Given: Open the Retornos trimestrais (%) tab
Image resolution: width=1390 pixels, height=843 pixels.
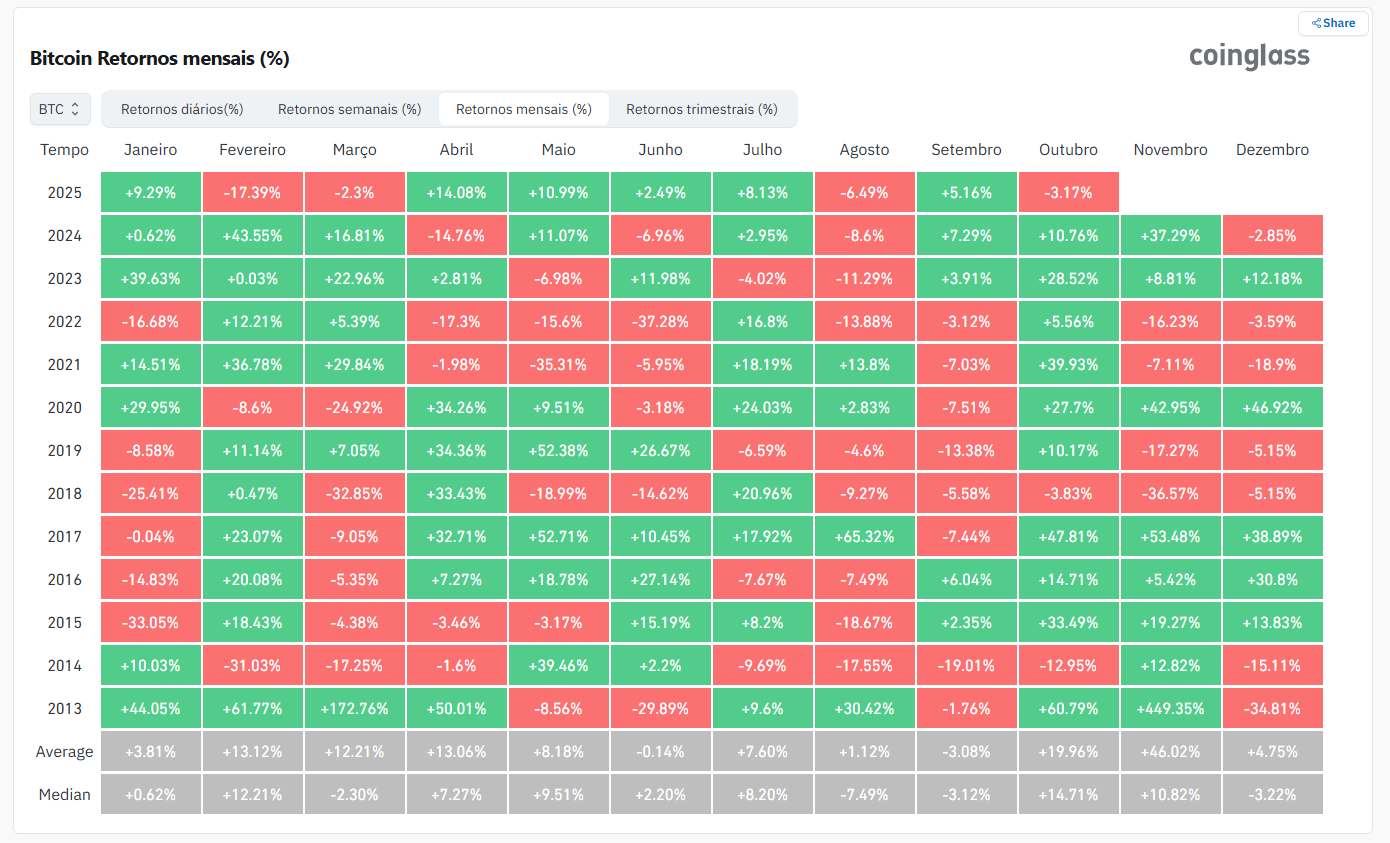Looking at the screenshot, I should pyautogui.click(x=701, y=109).
